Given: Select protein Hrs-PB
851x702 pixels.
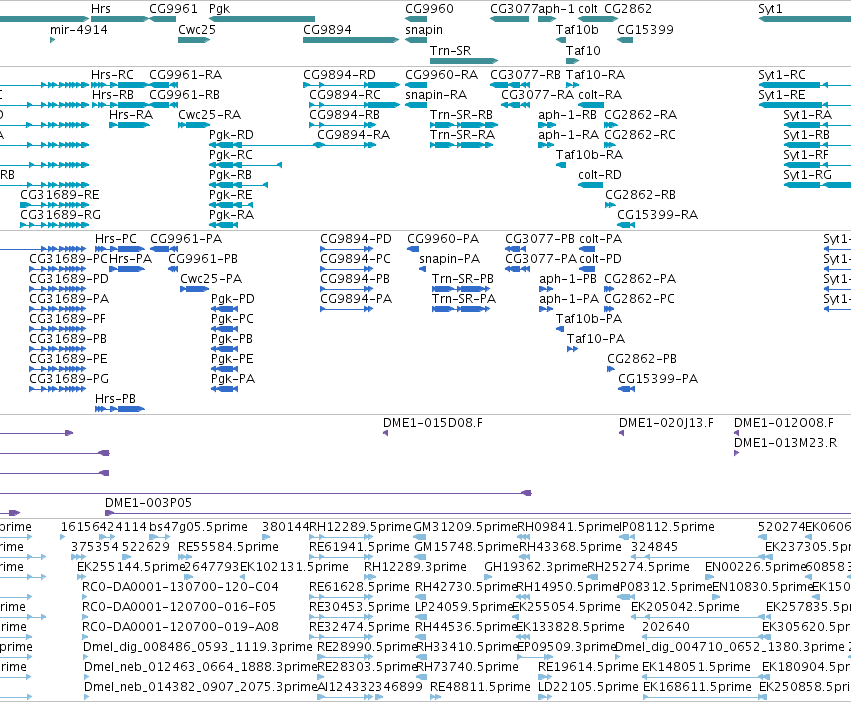Looking at the screenshot, I should [x=115, y=399].
